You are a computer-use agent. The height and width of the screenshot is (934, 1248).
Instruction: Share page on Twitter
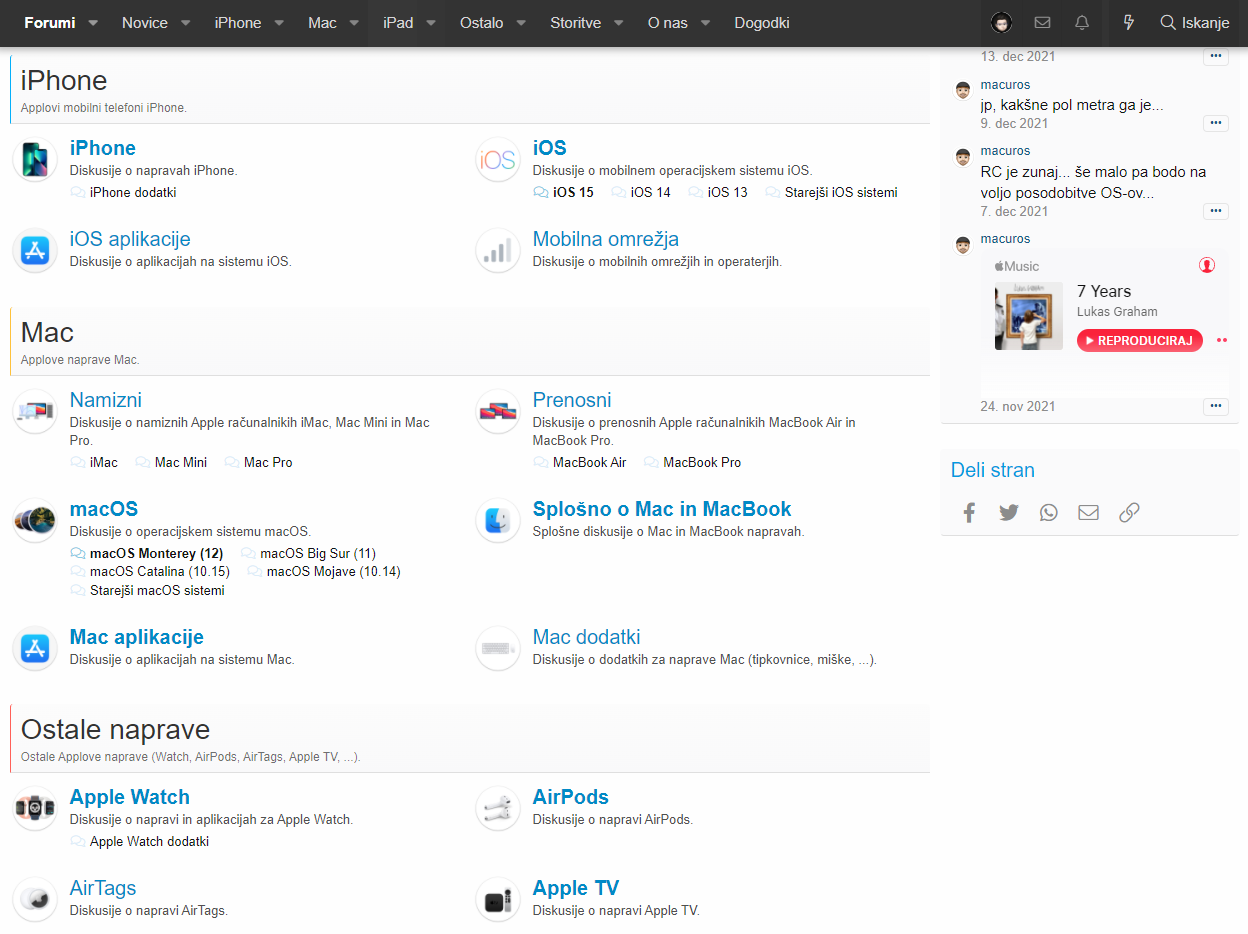point(1009,513)
